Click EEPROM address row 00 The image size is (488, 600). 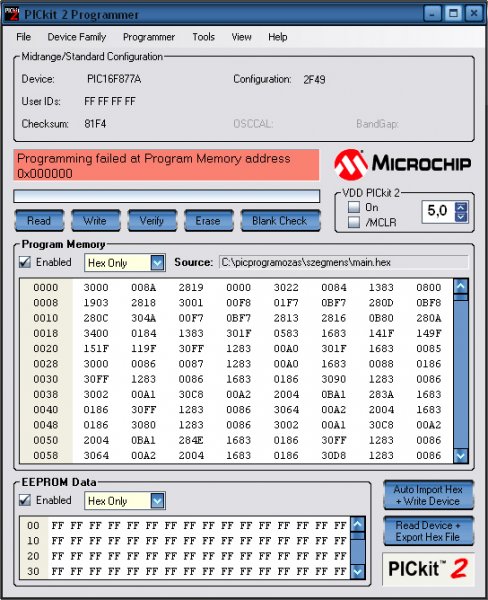33,526
